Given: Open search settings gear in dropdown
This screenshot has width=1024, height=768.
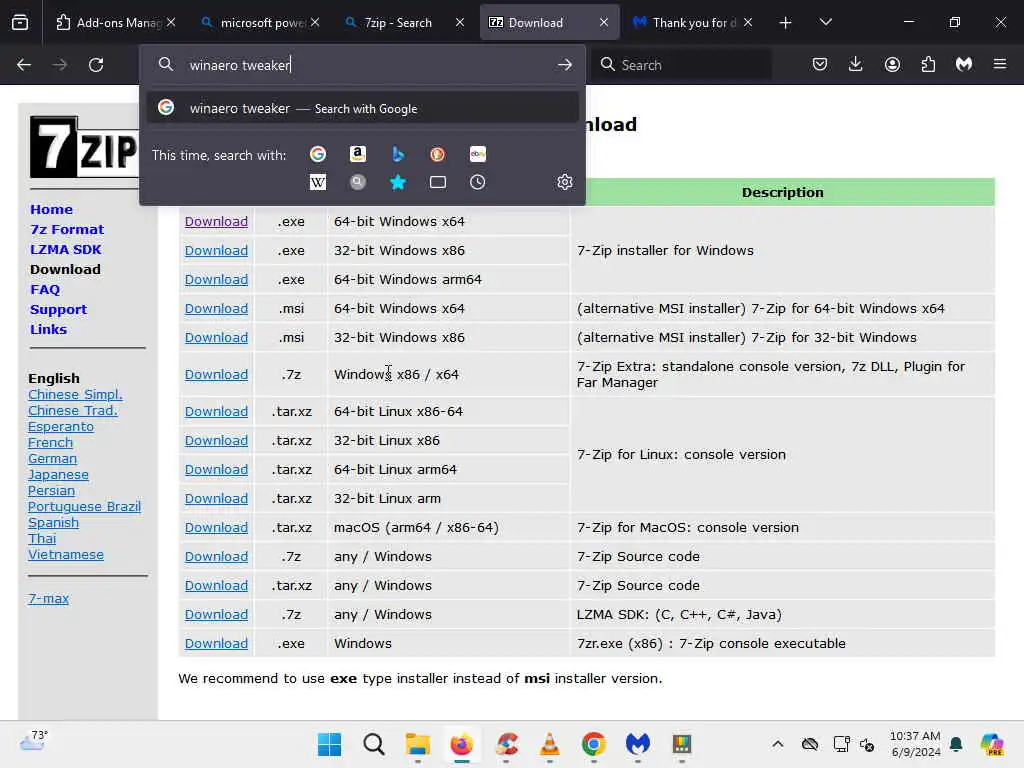Looking at the screenshot, I should point(565,182).
